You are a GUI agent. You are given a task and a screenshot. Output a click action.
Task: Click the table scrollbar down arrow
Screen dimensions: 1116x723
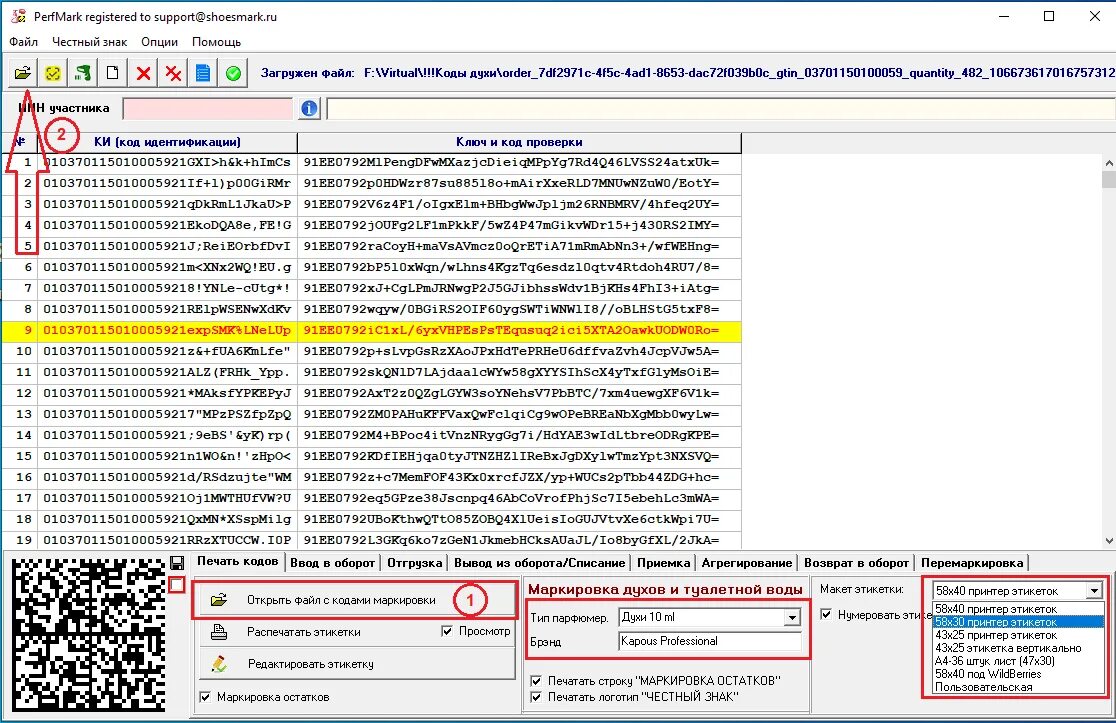click(1108, 541)
